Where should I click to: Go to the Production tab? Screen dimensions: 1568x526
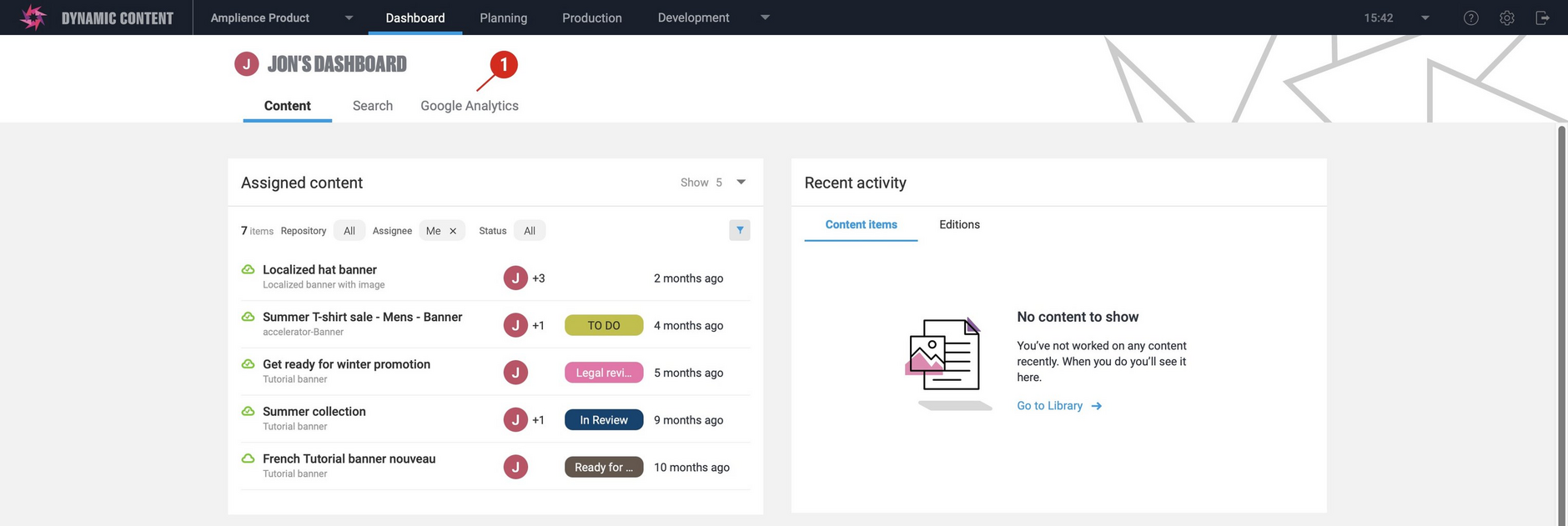592,18
